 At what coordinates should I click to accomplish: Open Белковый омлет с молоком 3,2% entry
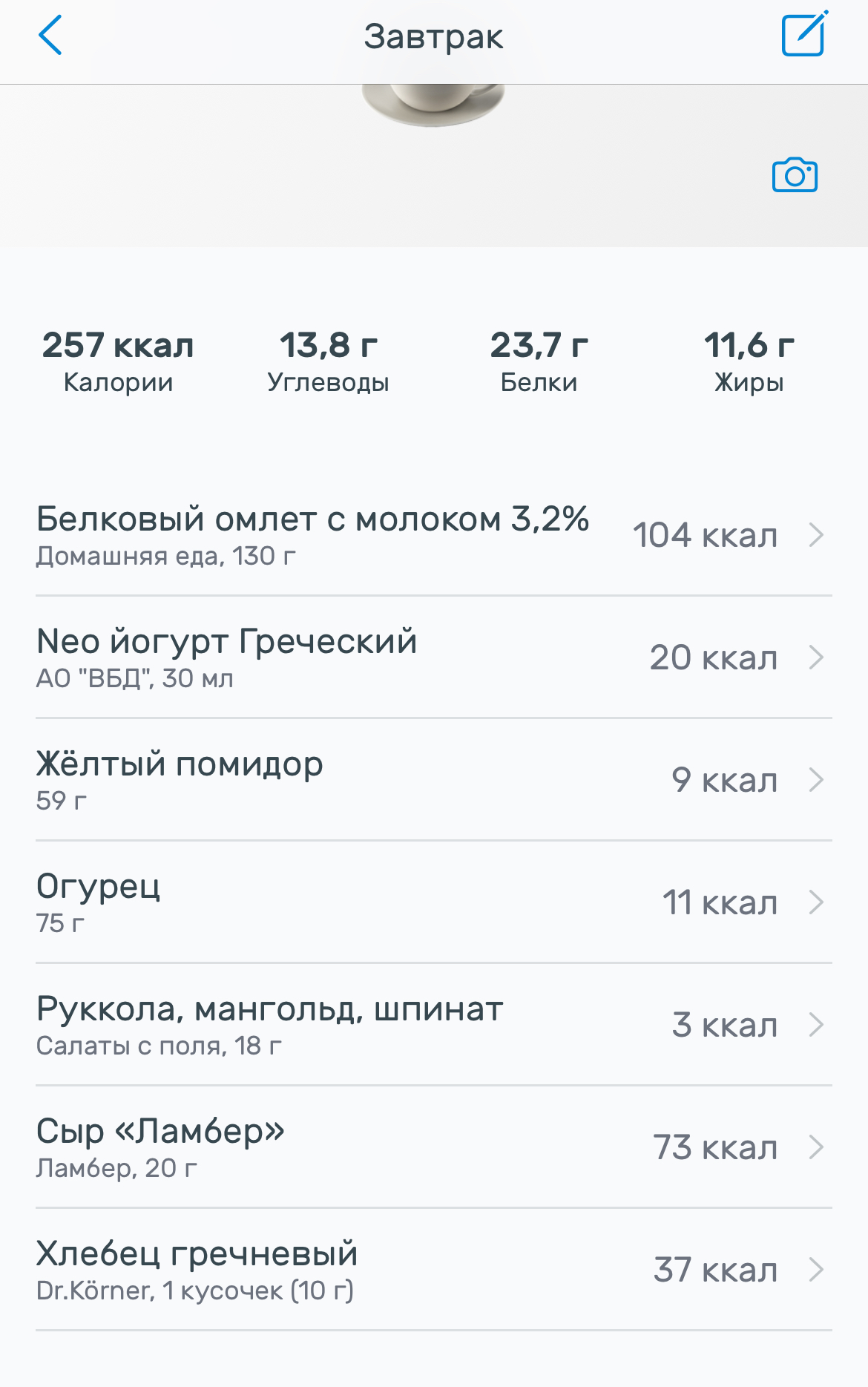(x=312, y=534)
